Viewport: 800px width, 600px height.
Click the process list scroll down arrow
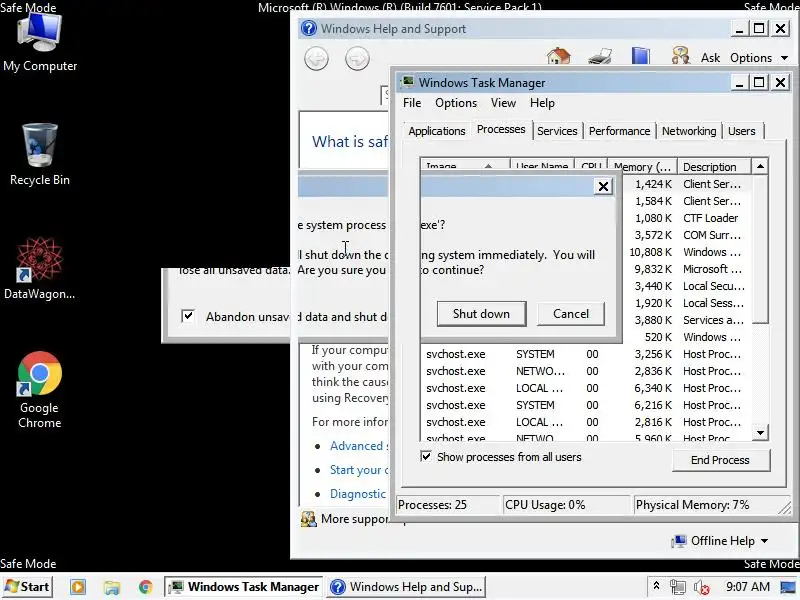[760, 433]
